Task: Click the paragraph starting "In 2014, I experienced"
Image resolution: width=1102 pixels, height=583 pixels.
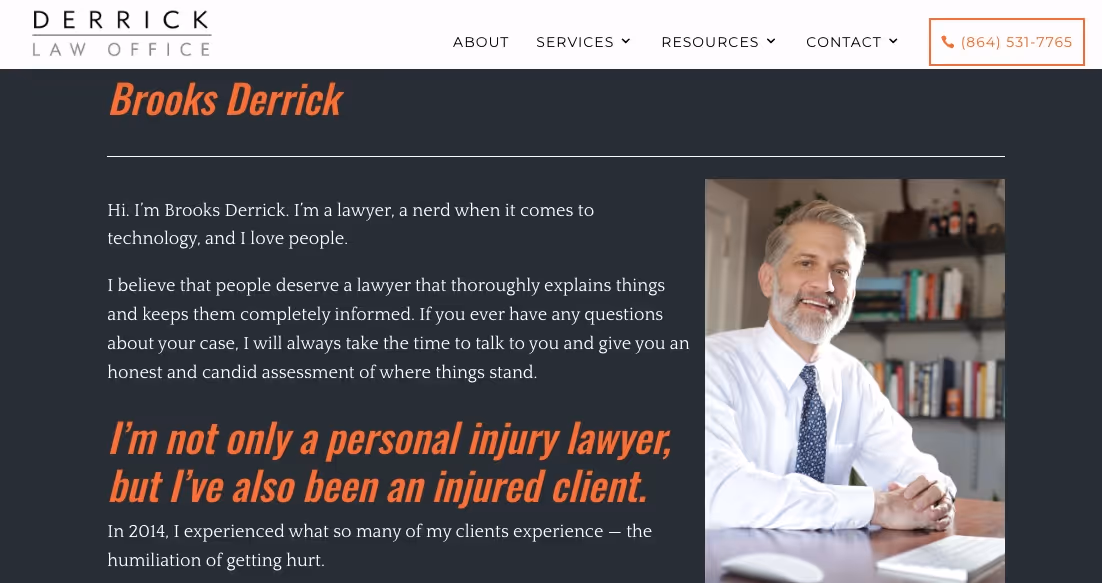Action: [380, 545]
